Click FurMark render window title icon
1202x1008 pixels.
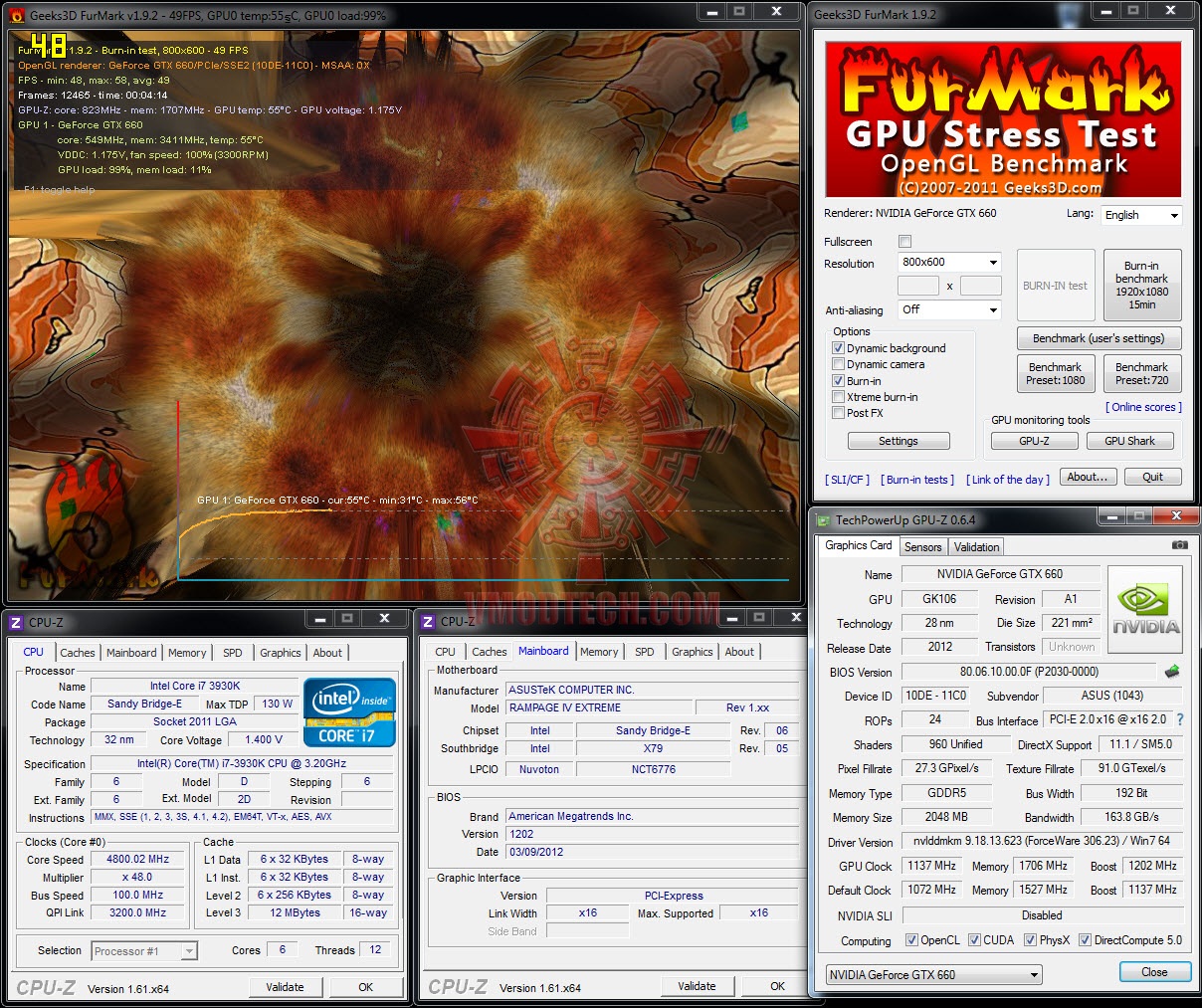(17, 15)
